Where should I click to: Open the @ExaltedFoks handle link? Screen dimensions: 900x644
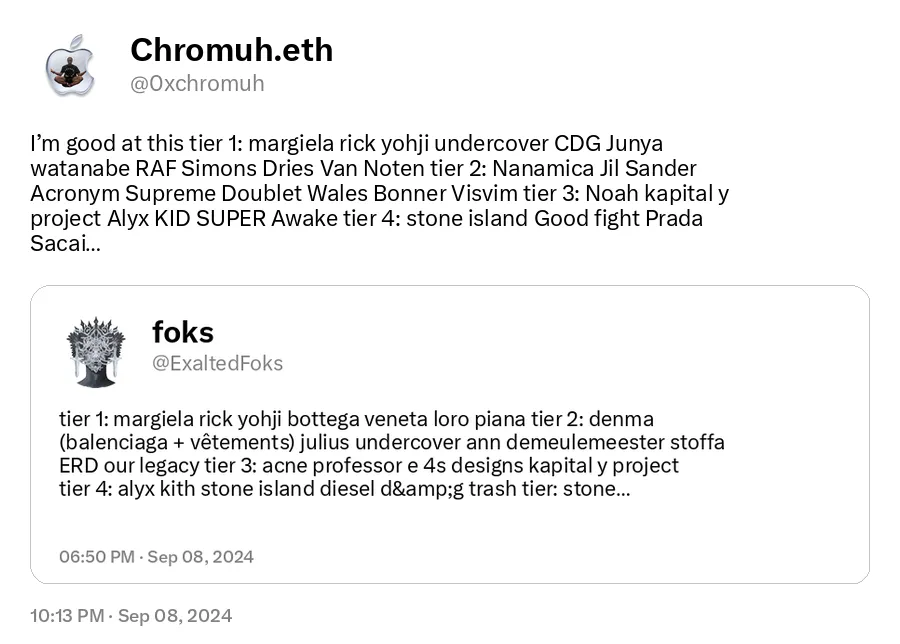click(217, 363)
